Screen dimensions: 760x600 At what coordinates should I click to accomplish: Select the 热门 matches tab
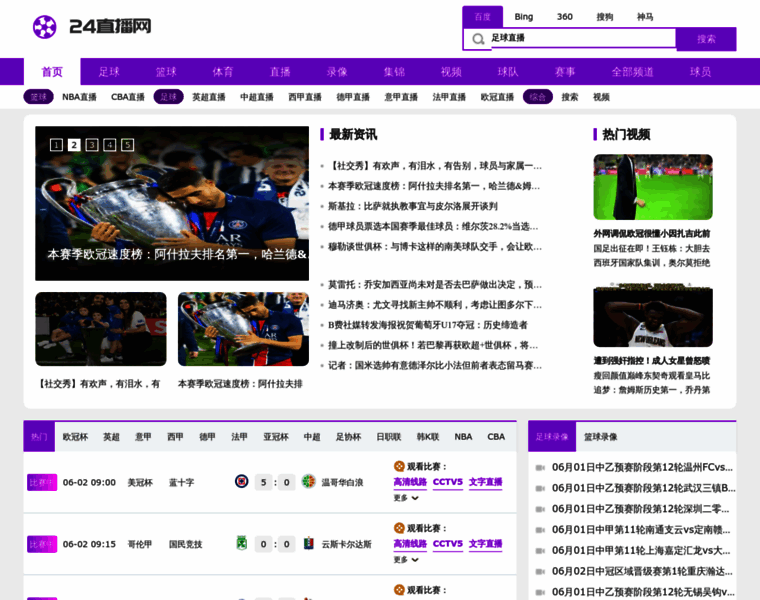pos(39,437)
